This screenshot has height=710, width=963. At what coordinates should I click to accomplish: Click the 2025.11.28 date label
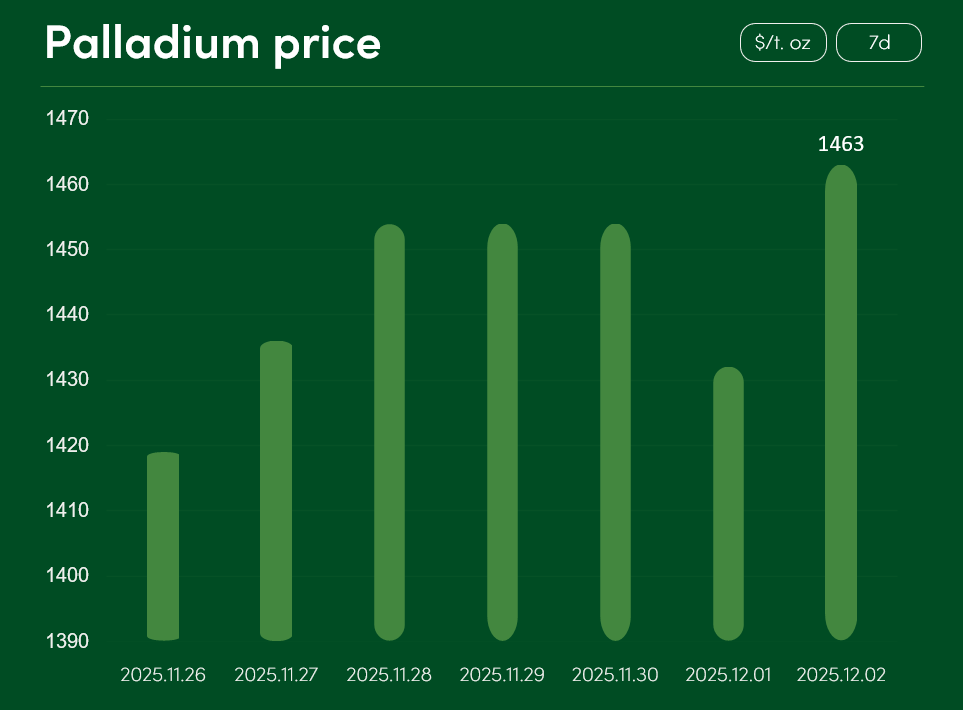389,675
